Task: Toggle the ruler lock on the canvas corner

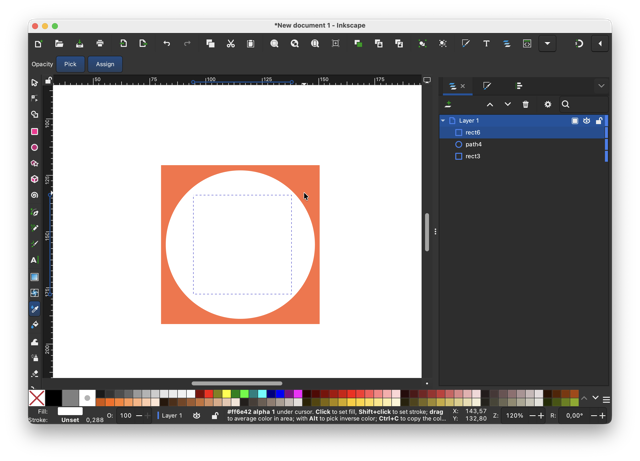Action: coord(49,80)
